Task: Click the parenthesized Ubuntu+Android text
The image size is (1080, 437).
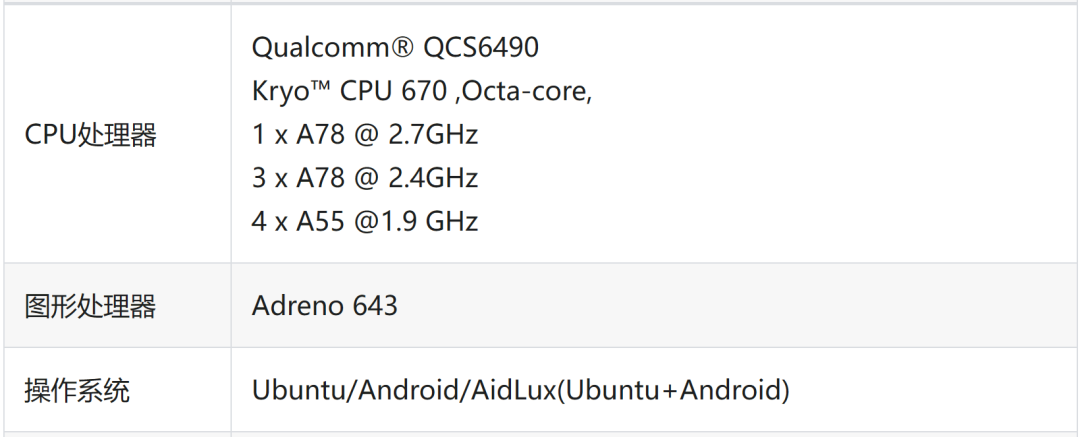Action: pyautogui.click(x=672, y=391)
